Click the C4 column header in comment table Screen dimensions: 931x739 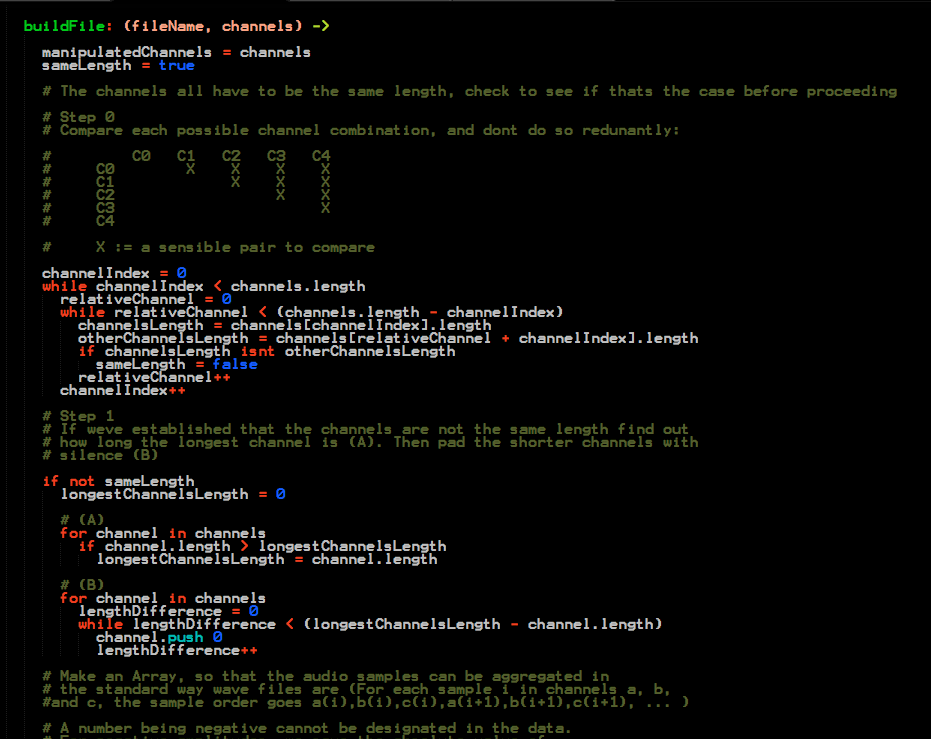pos(320,156)
